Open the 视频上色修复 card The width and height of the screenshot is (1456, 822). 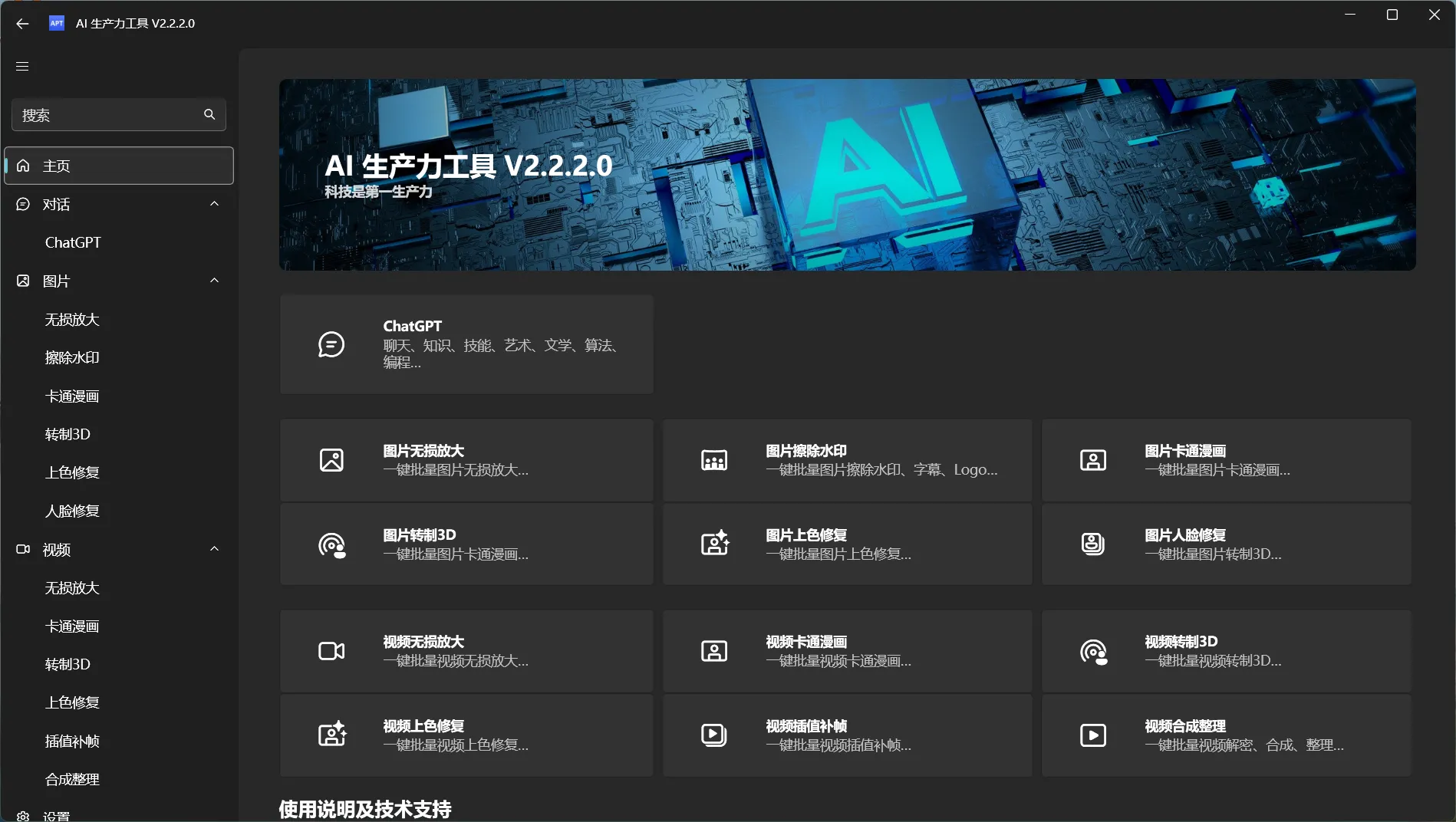466,735
